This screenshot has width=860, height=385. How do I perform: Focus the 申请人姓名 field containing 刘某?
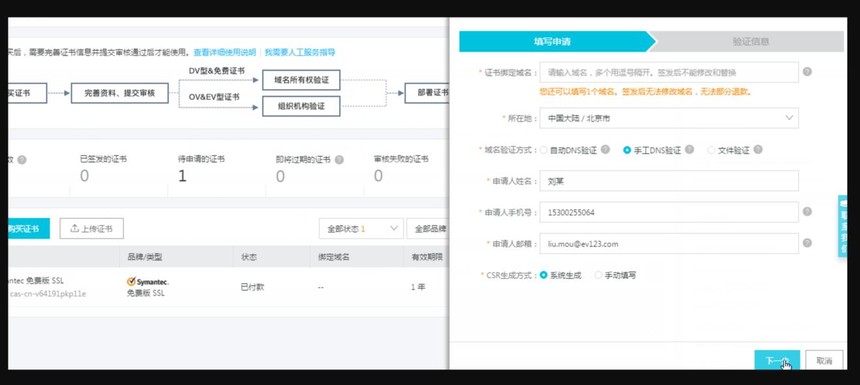pos(669,180)
